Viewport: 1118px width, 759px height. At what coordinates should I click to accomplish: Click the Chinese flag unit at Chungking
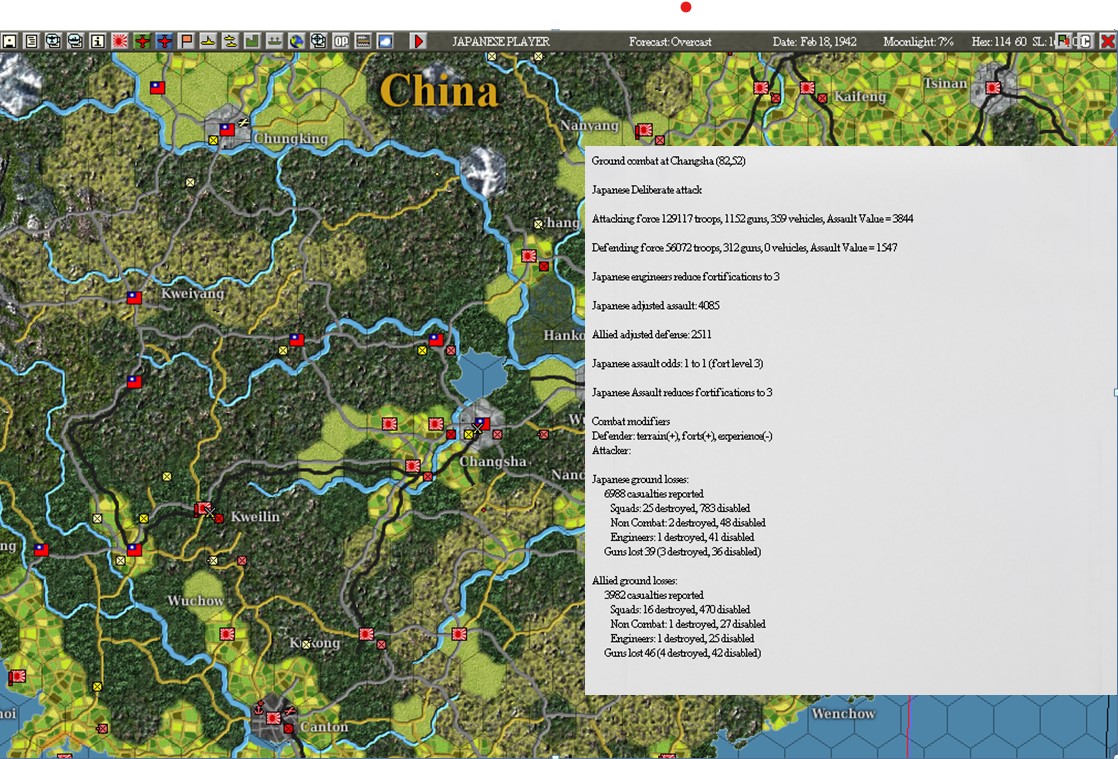[227, 130]
